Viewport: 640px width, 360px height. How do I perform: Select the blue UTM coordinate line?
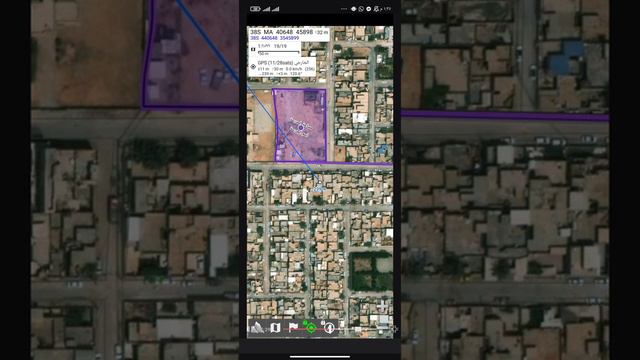(274, 38)
